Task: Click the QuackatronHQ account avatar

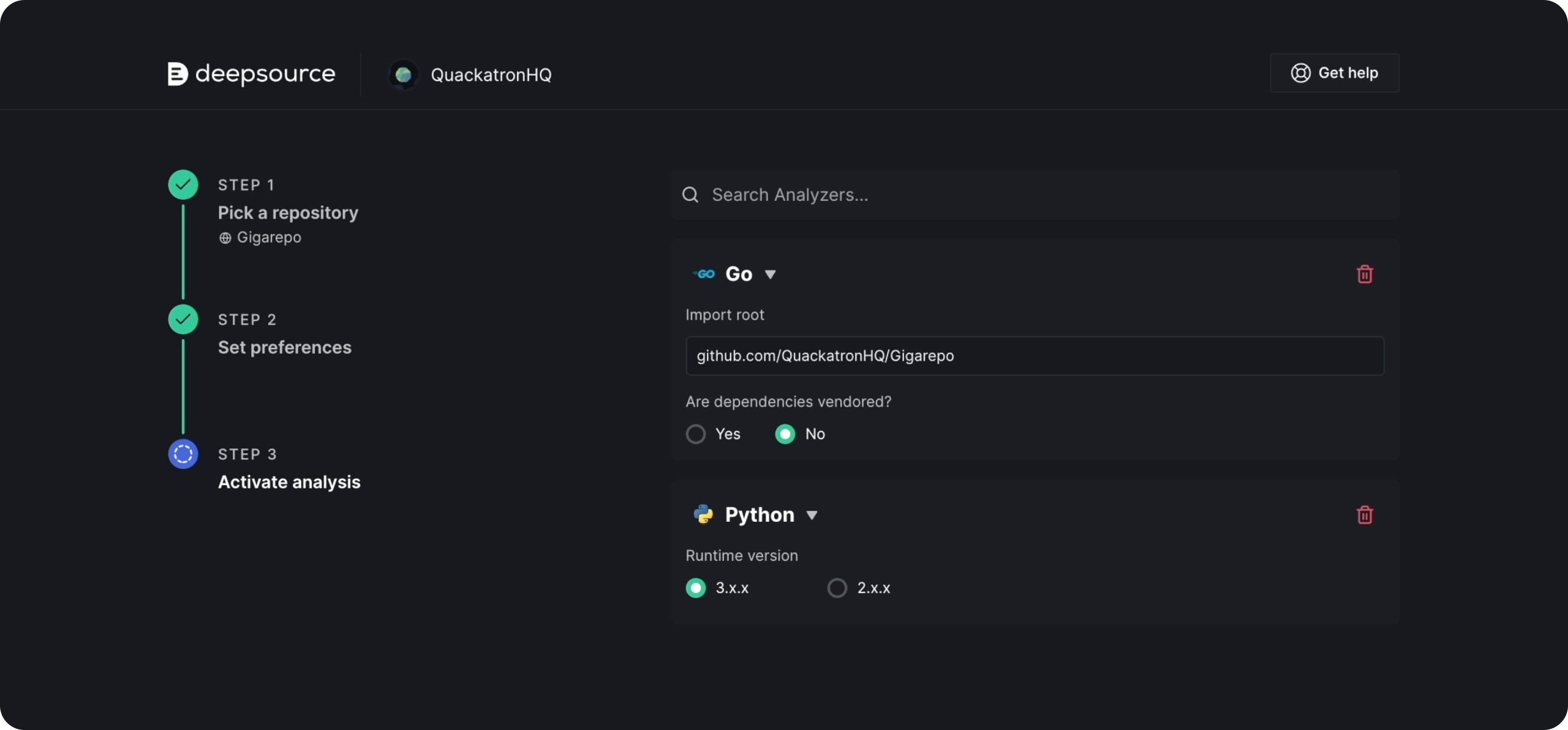Action: pyautogui.click(x=403, y=75)
